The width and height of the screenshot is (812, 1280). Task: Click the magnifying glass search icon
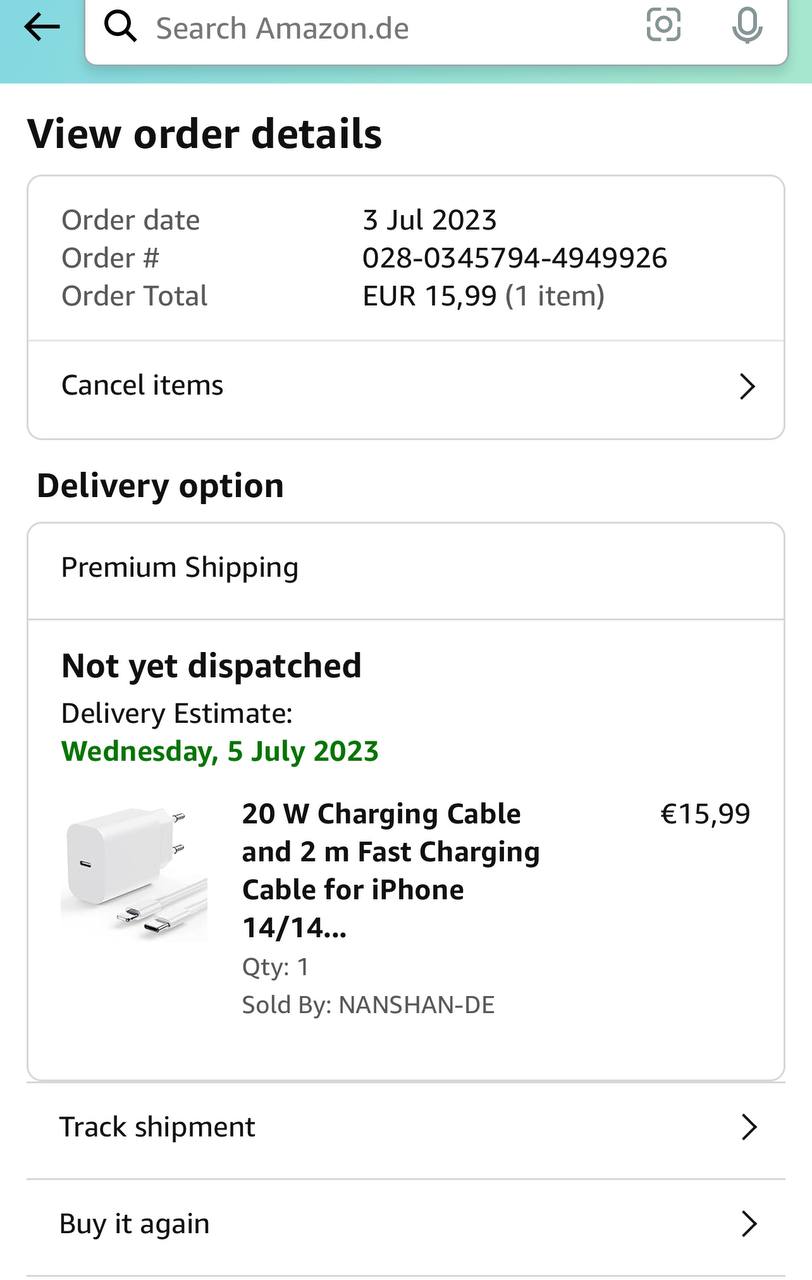[x=120, y=27]
